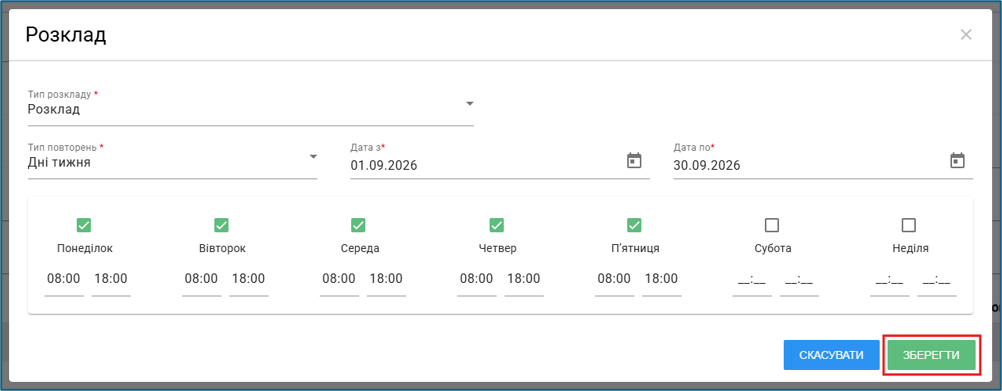Click the Вівторок day label
This screenshot has height=391, width=1002.
pos(222,249)
